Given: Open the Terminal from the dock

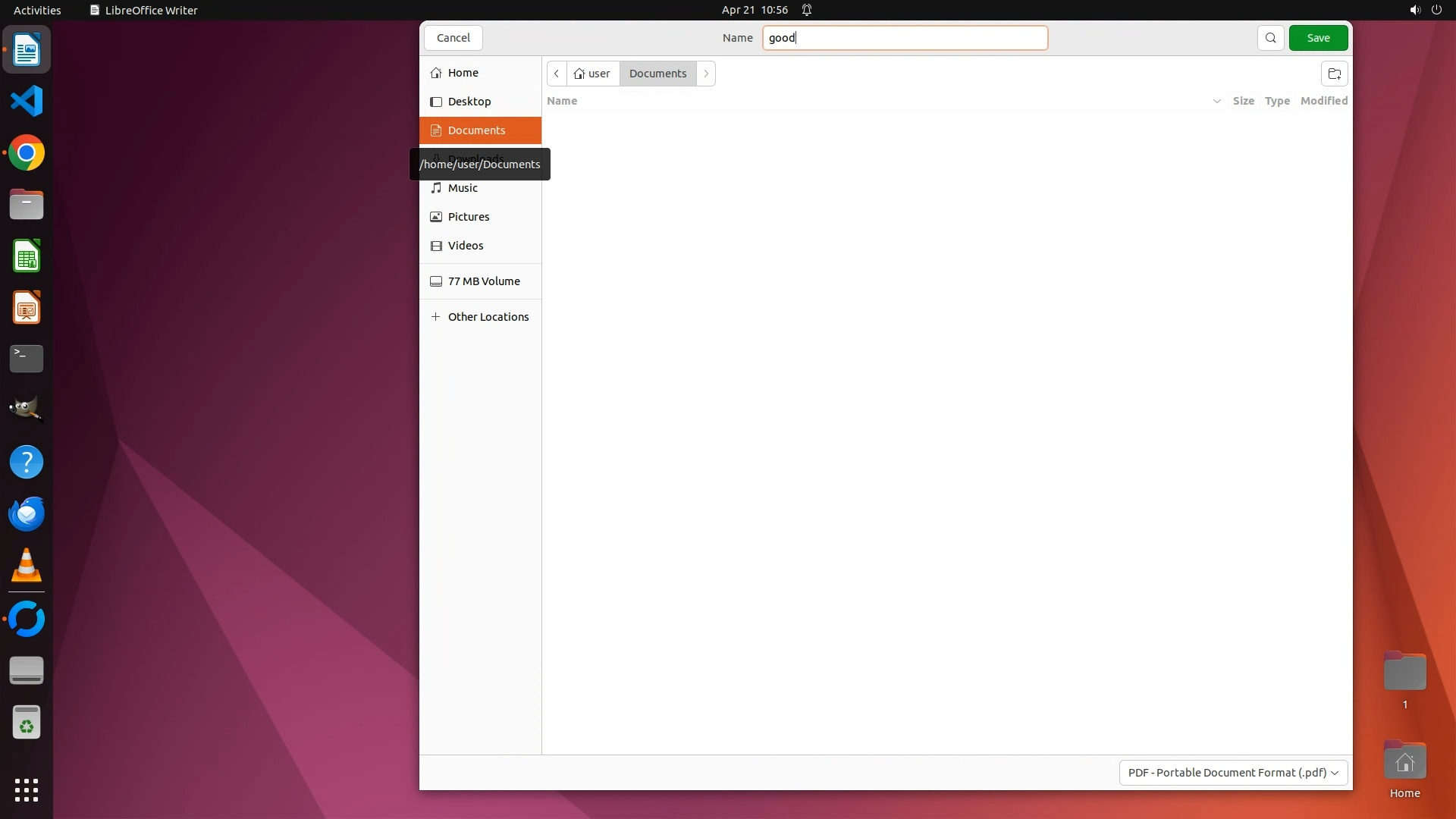Looking at the screenshot, I should 27,359.
